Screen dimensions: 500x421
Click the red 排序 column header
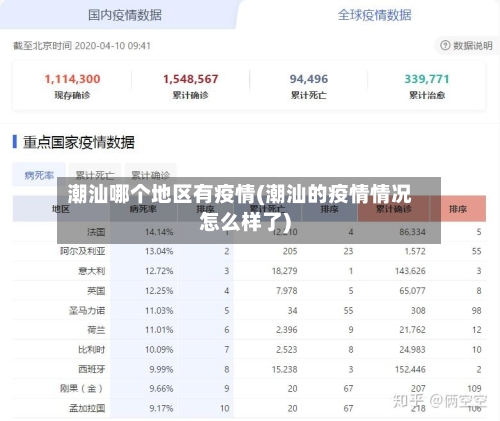click(x=458, y=209)
